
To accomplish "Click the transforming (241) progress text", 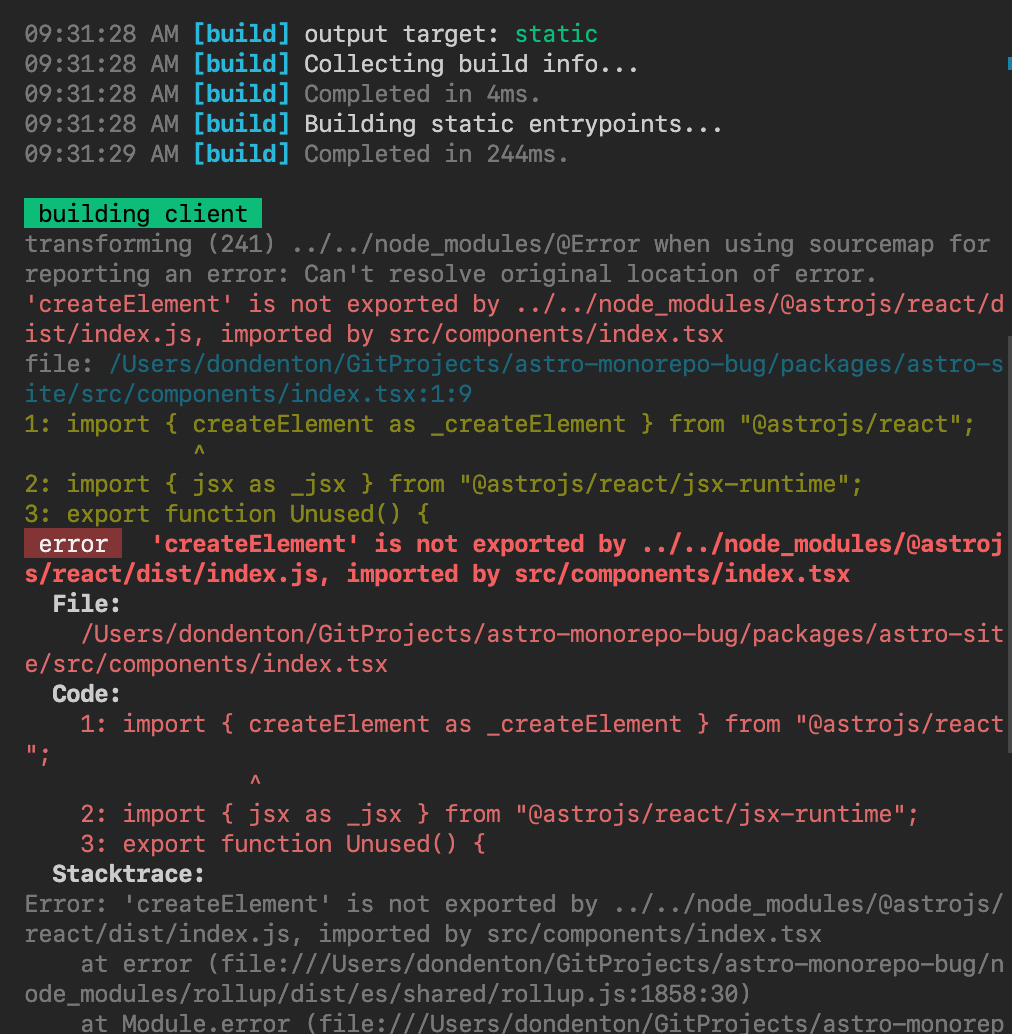I will click(x=110, y=243).
